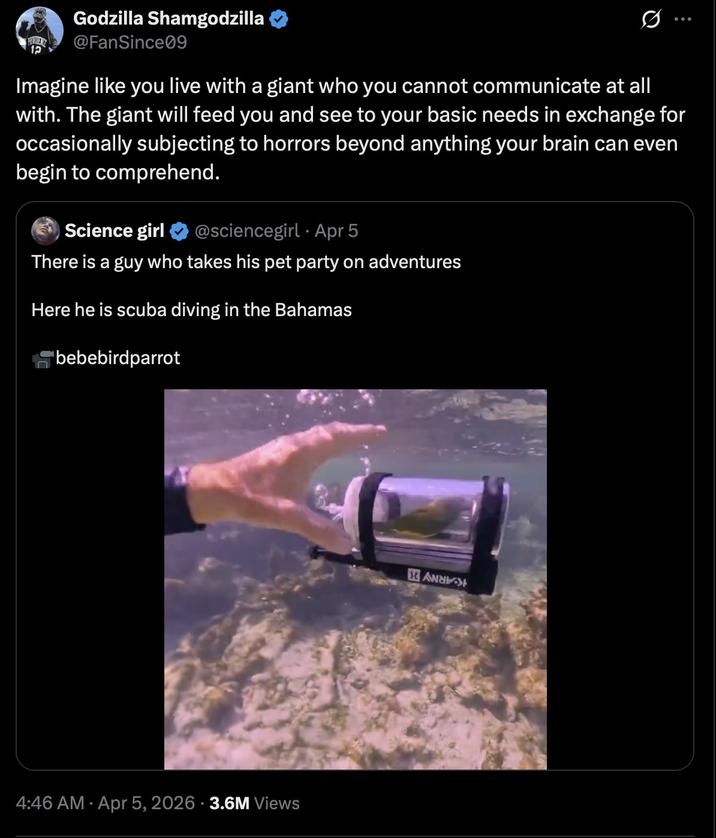Click the main post text about the giant

pyautogui.click(x=346, y=129)
